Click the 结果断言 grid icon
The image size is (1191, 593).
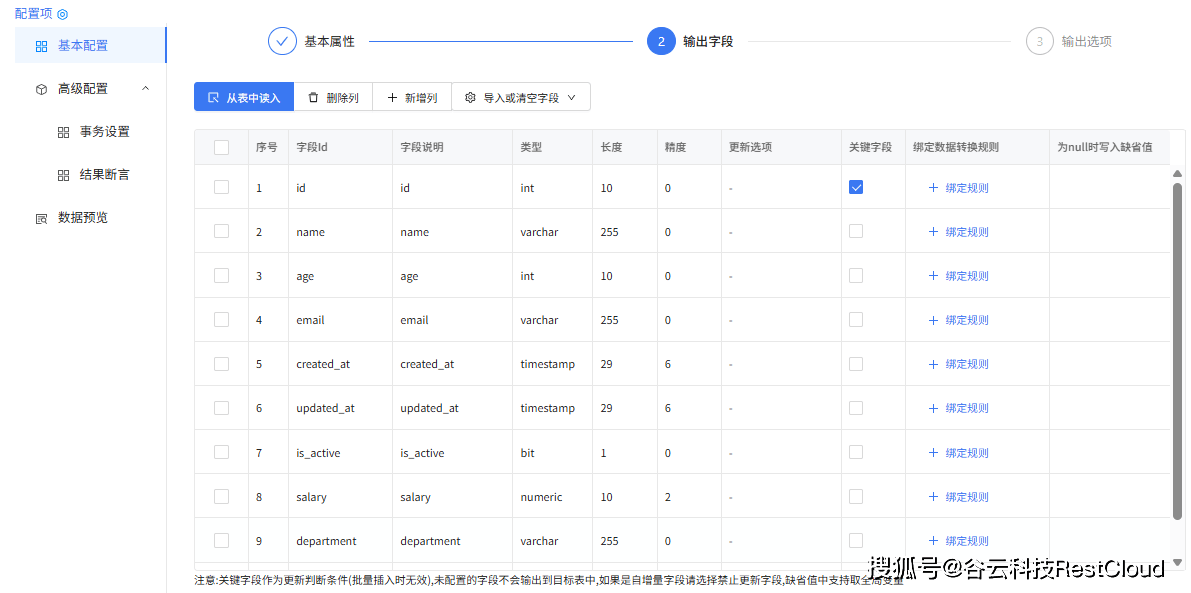pyautogui.click(x=63, y=175)
